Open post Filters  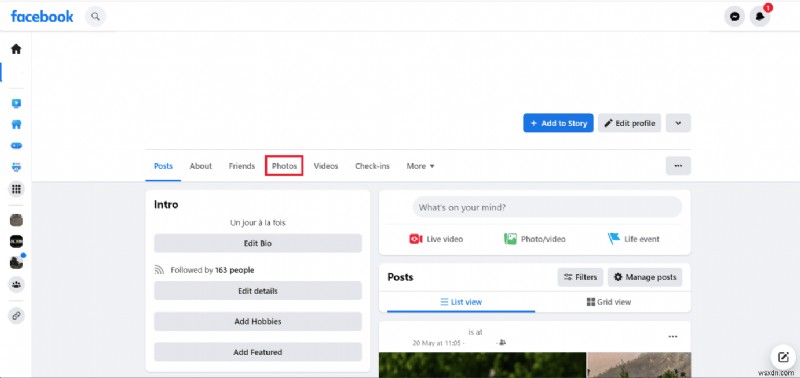(581, 277)
